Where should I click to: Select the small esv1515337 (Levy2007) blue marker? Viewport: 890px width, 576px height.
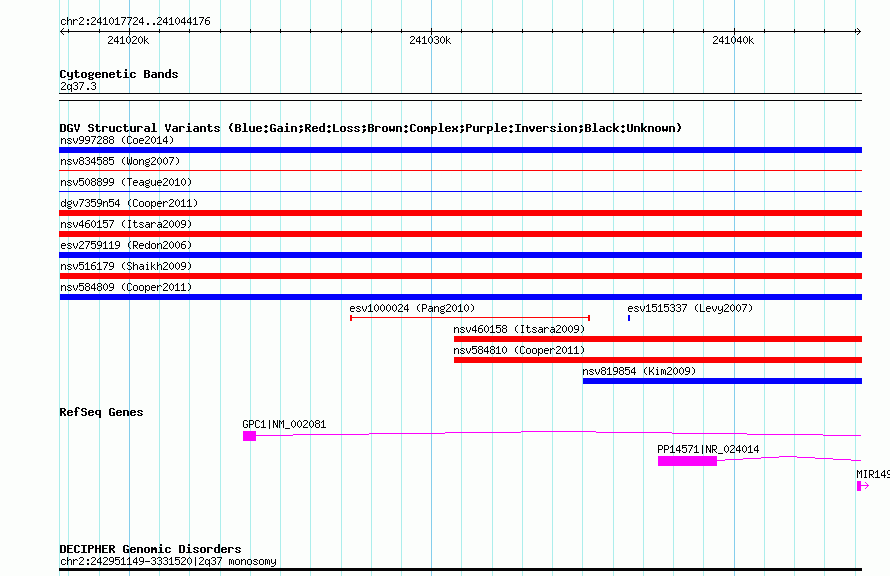point(629,318)
